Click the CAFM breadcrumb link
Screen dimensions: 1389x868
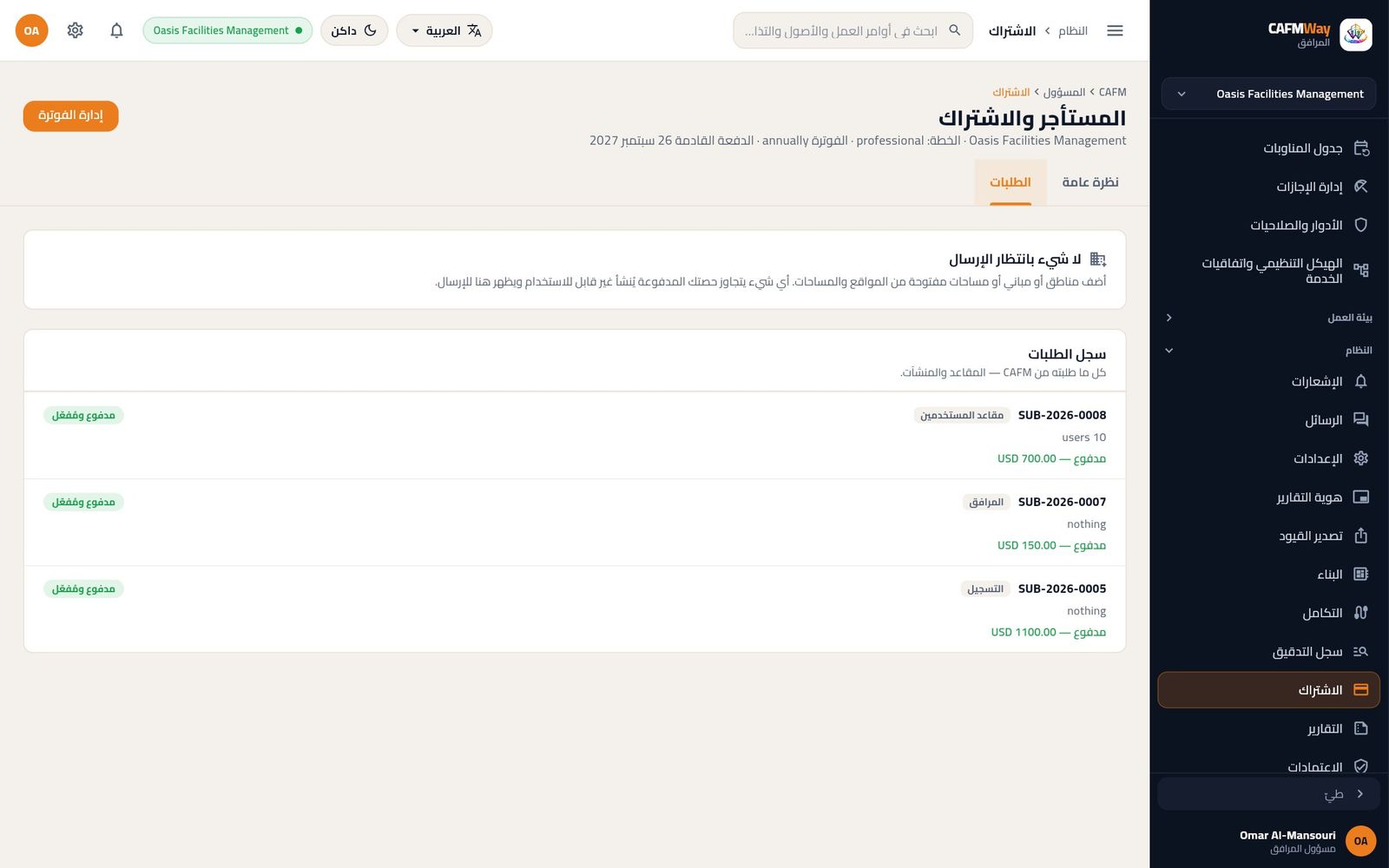coord(1112,92)
